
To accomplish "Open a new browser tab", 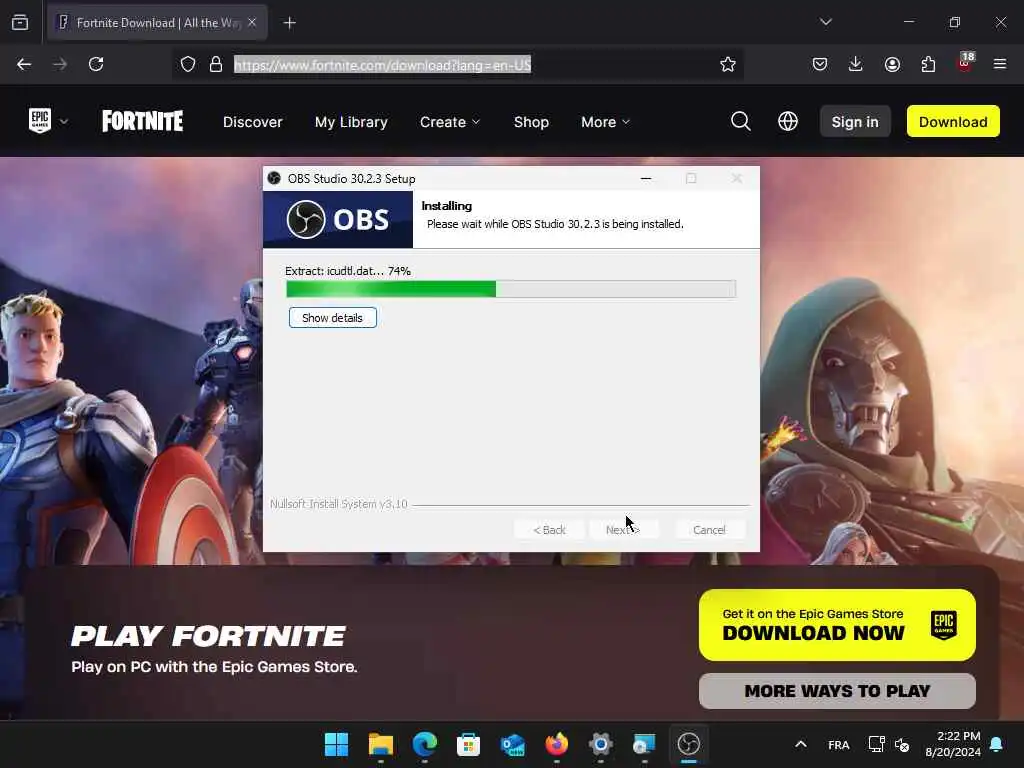I will click(x=290, y=23).
